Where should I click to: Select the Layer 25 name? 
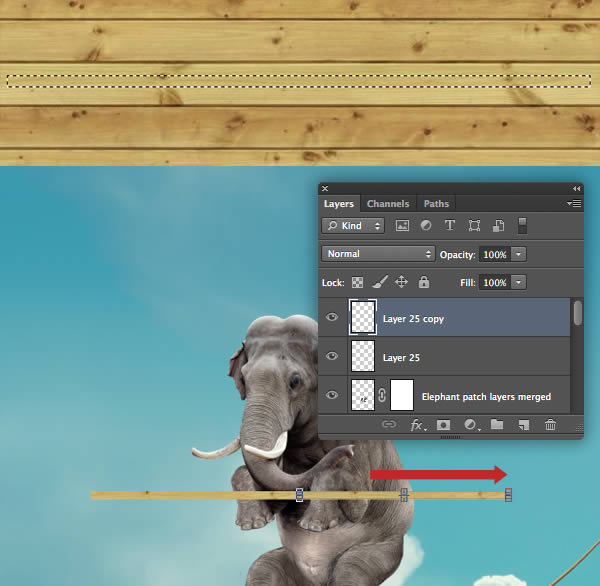point(401,358)
